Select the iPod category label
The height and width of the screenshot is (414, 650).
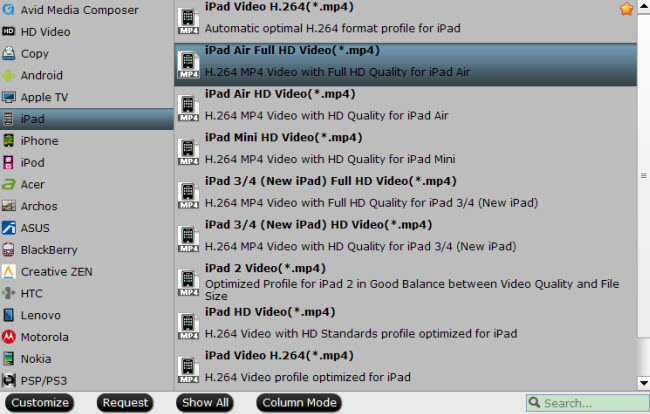(x=33, y=162)
